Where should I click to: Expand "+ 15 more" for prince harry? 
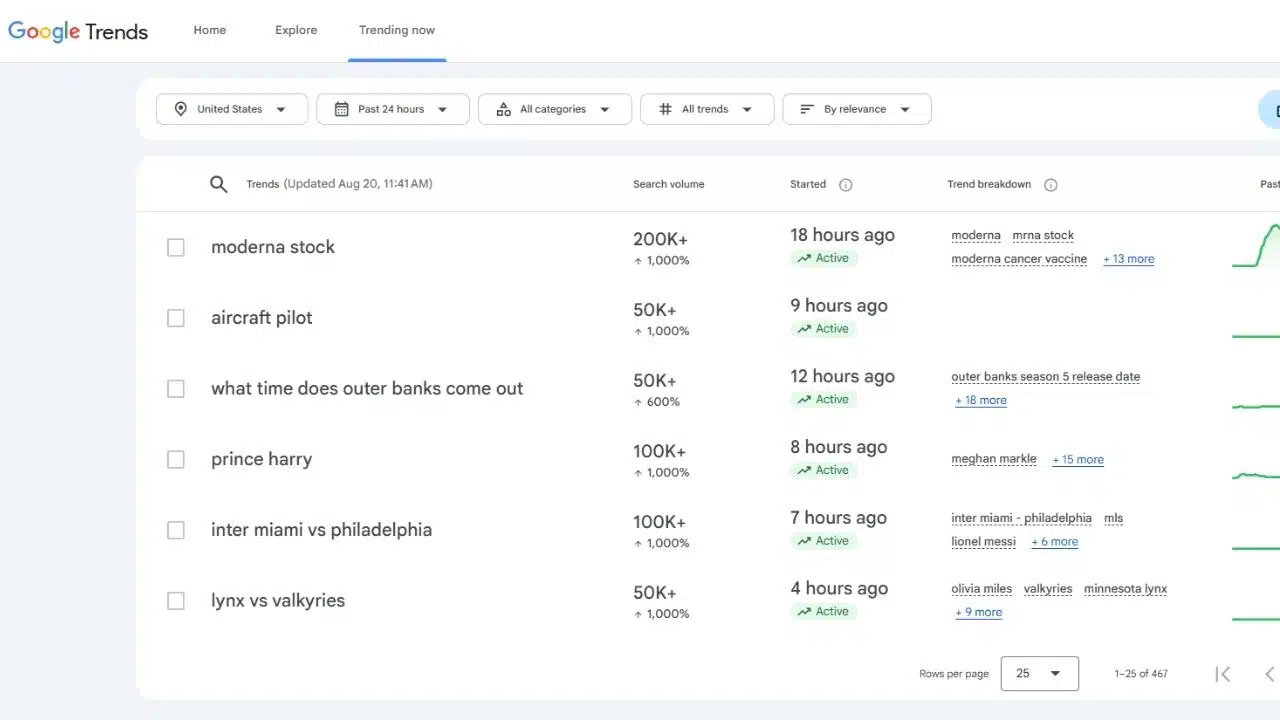point(1078,460)
